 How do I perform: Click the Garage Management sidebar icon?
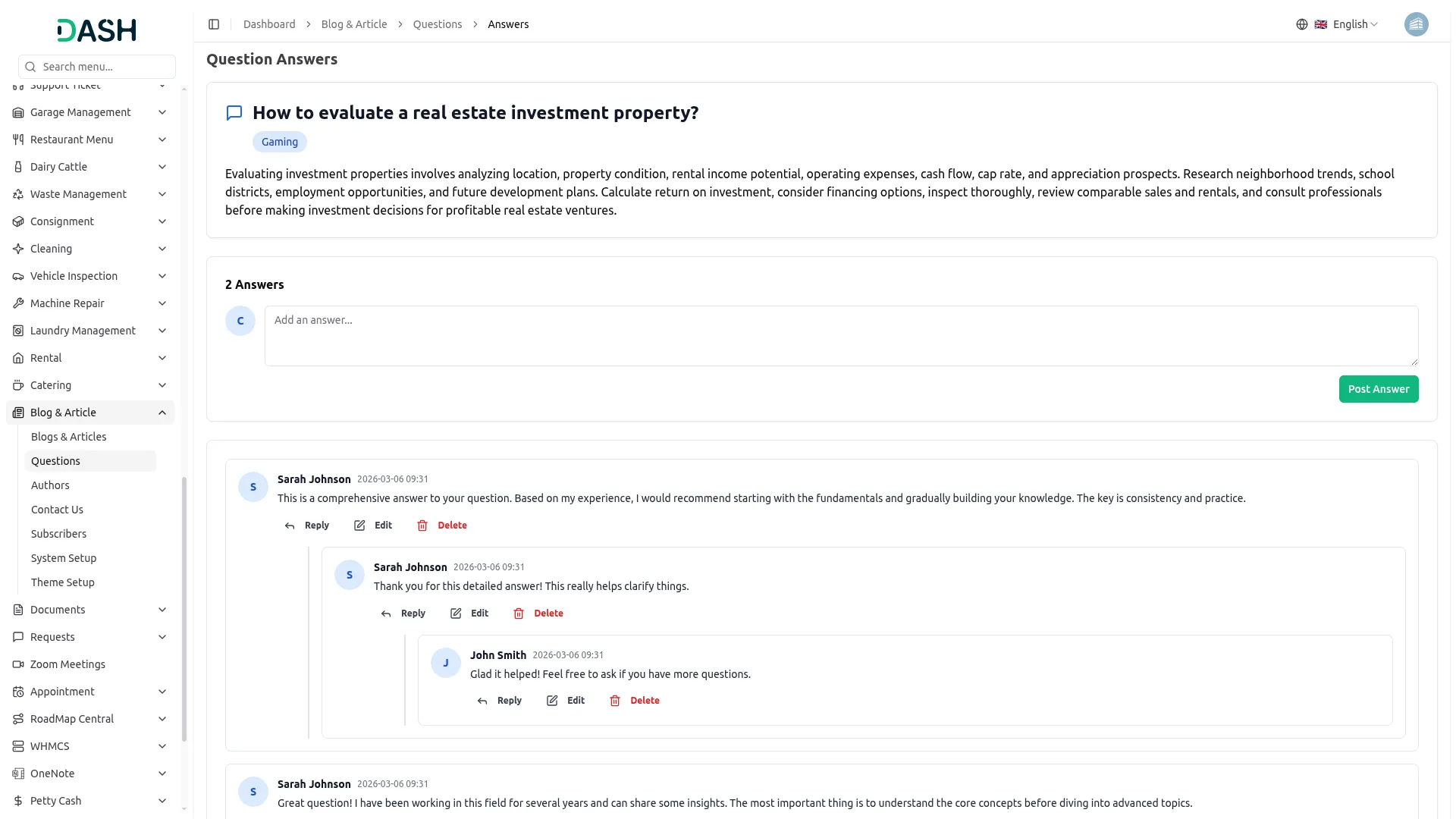pos(18,112)
